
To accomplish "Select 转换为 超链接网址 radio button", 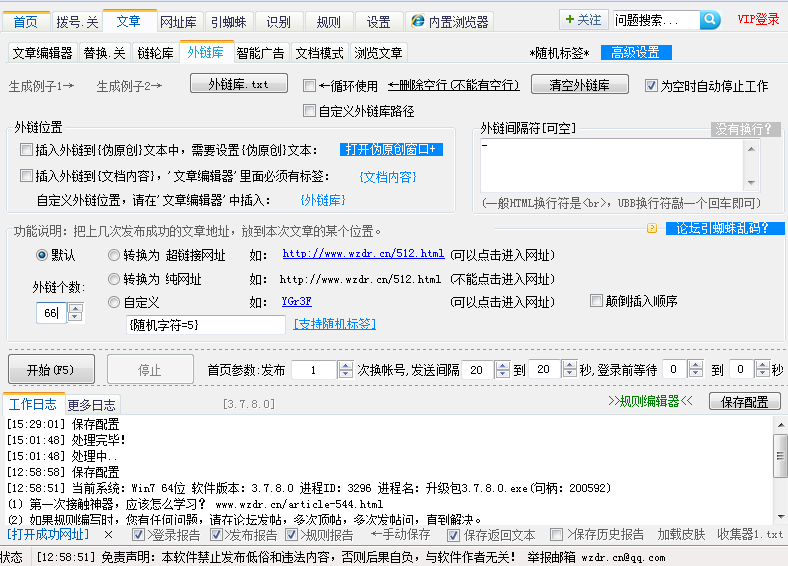I will click(114, 255).
